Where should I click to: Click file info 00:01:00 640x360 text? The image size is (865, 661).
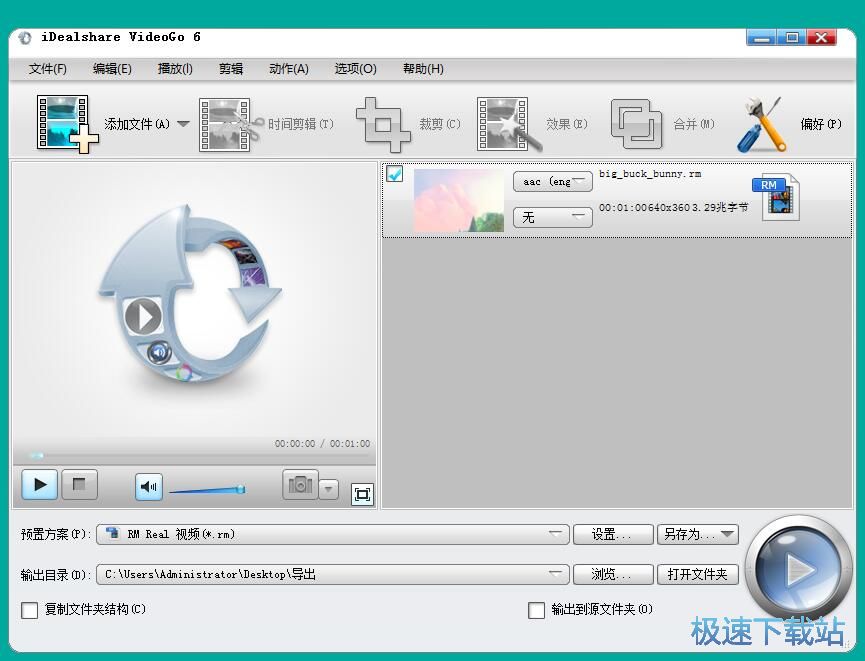tap(674, 207)
